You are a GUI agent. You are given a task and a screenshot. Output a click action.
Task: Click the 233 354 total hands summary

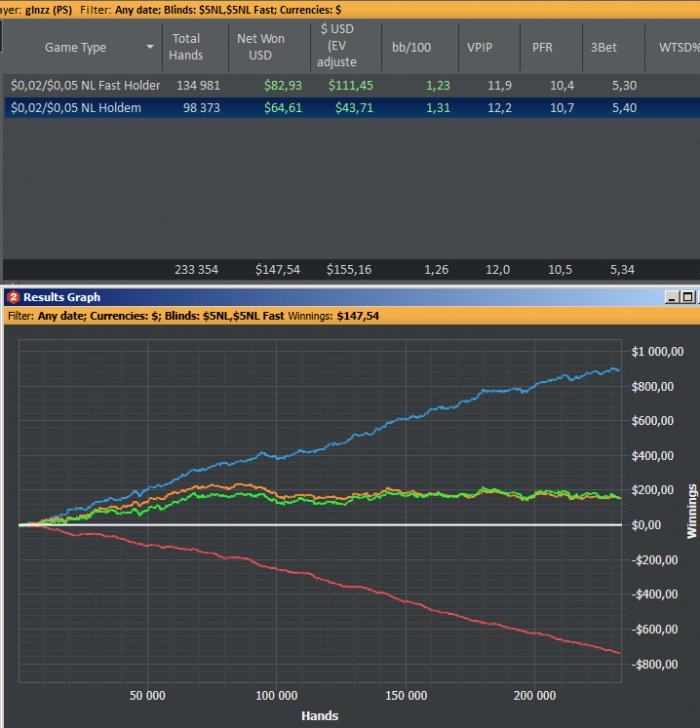(x=196, y=270)
